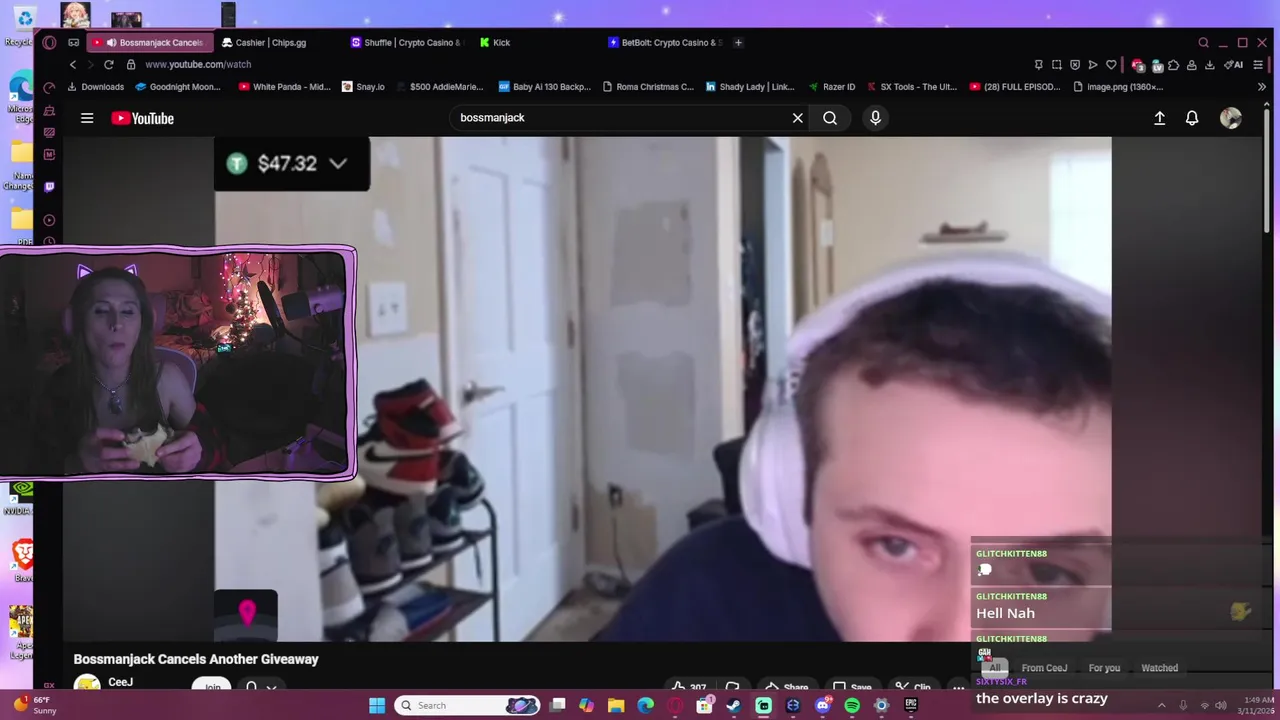Bookmark page with the heart icon
This screenshot has width=1280, height=720.
click(1111, 65)
